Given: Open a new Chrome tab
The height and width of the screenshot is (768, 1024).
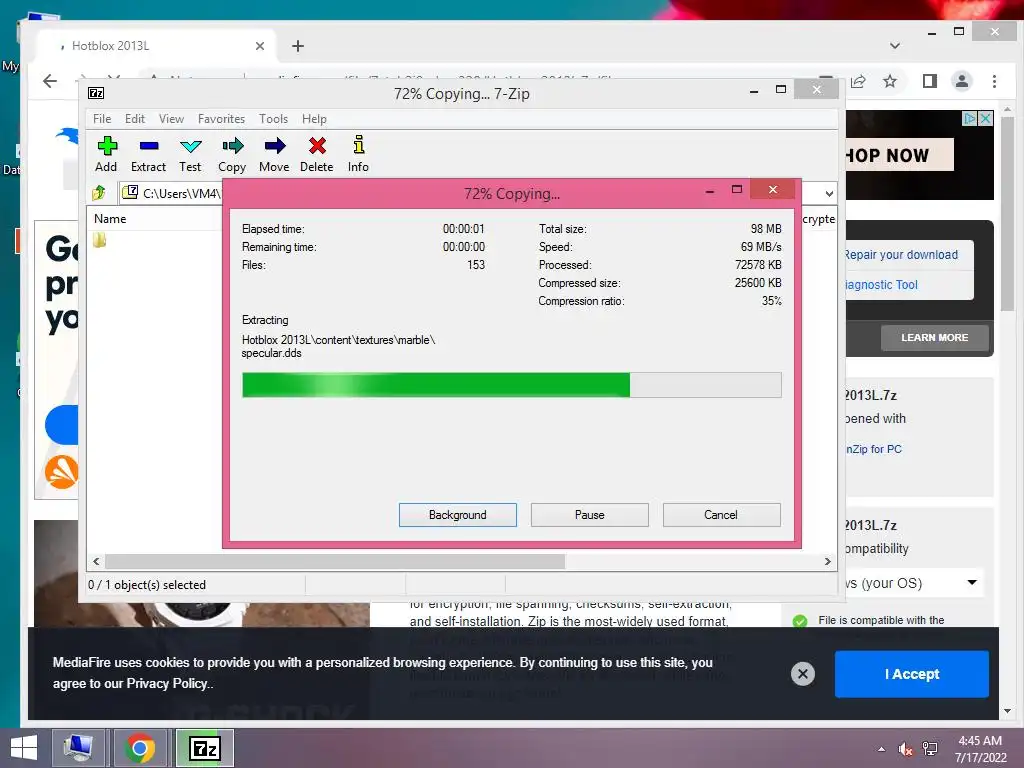Looking at the screenshot, I should point(298,46).
